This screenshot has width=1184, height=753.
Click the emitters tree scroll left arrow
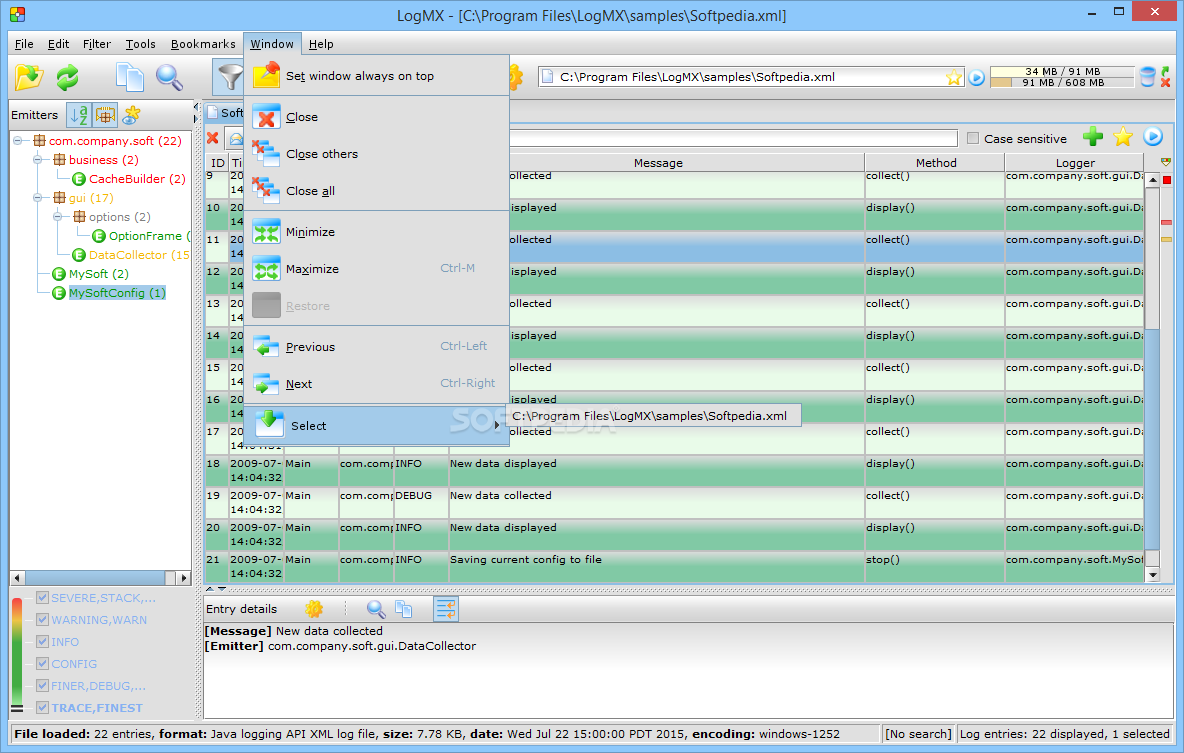coord(17,578)
